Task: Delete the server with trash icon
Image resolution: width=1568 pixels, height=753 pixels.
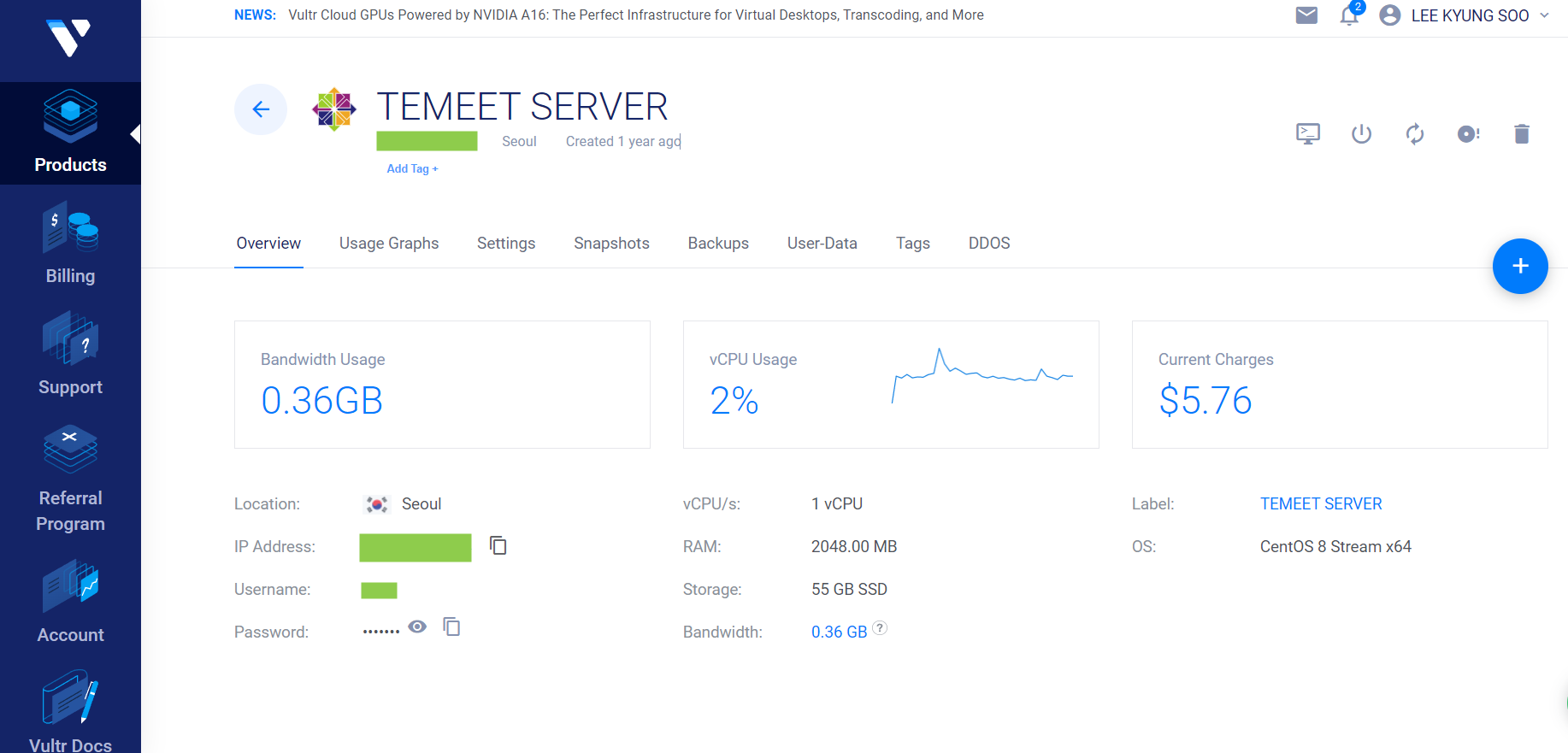Action: coord(1522,134)
